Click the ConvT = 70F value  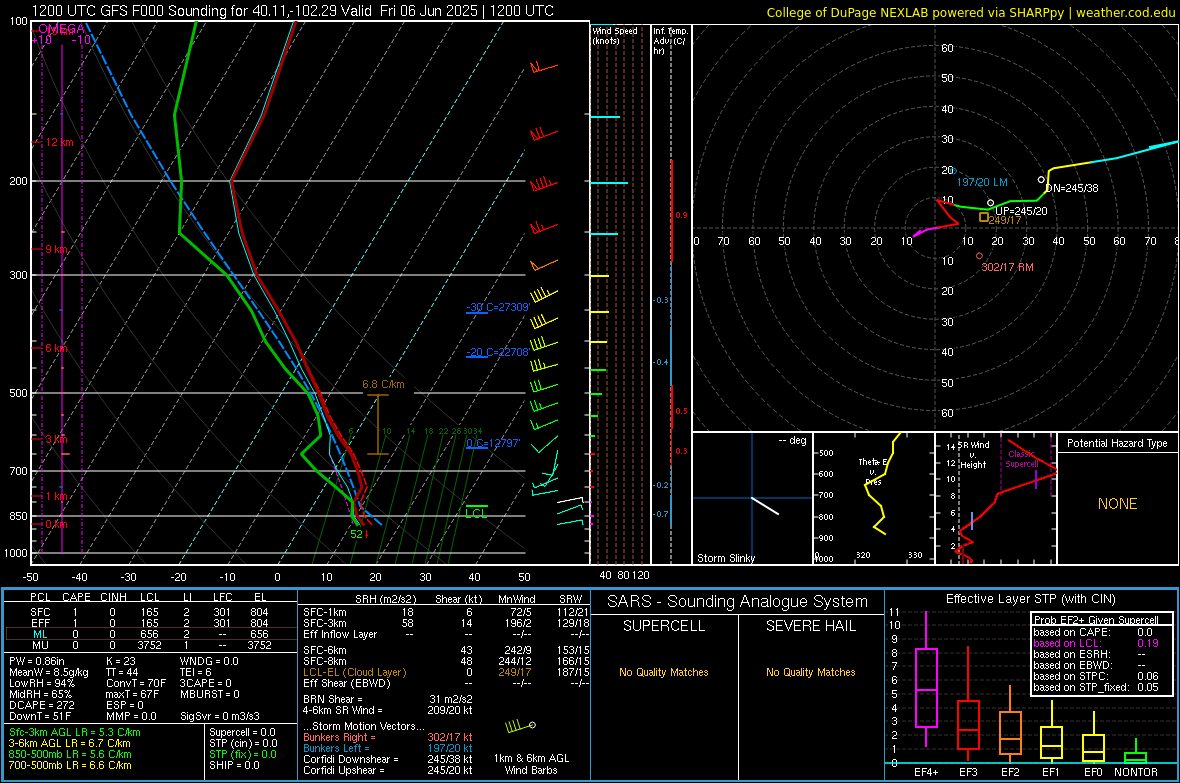click(x=136, y=683)
